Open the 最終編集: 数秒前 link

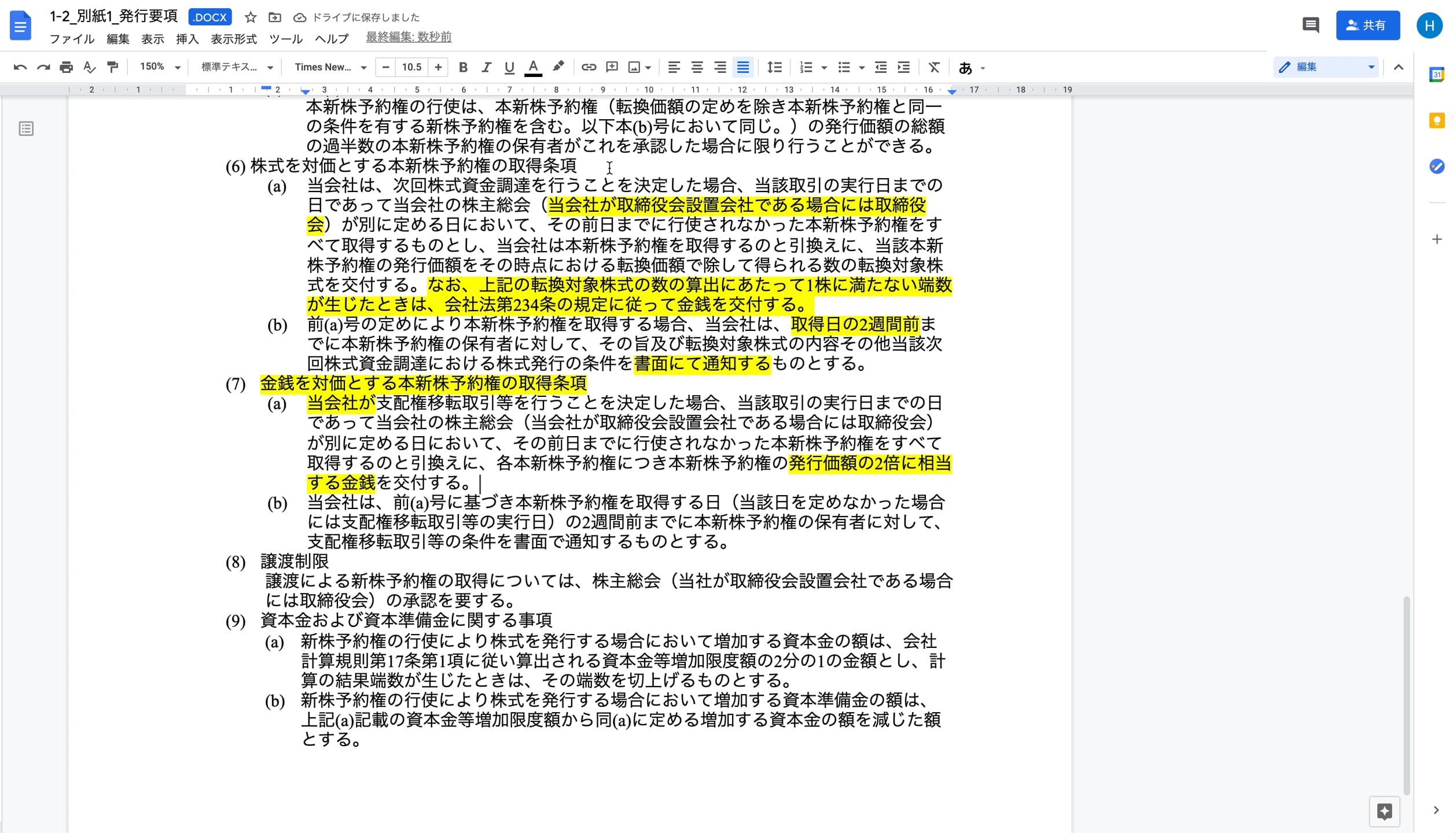pos(409,37)
